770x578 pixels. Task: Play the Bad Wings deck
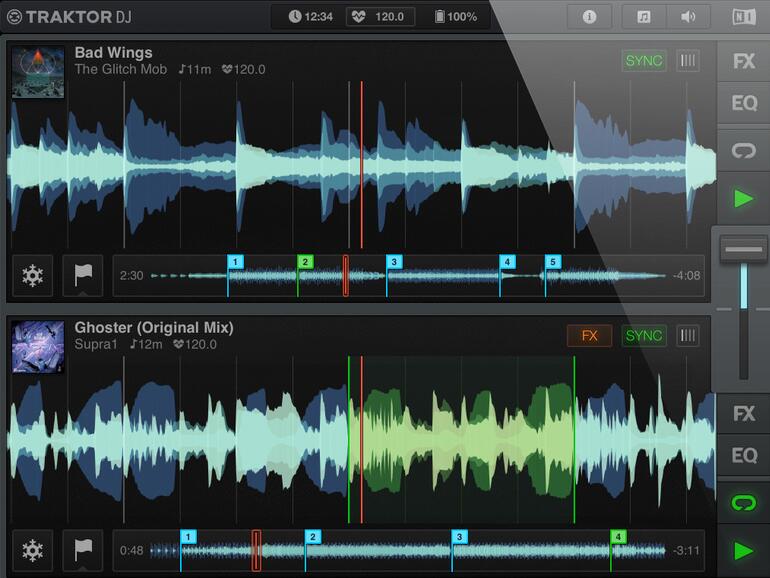pos(743,199)
